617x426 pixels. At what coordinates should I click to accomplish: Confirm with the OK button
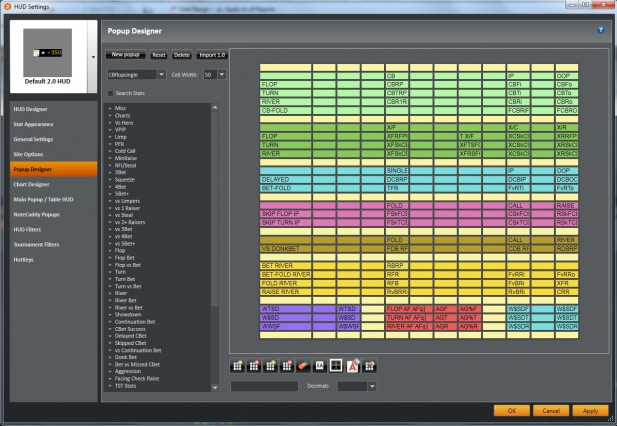512,411
